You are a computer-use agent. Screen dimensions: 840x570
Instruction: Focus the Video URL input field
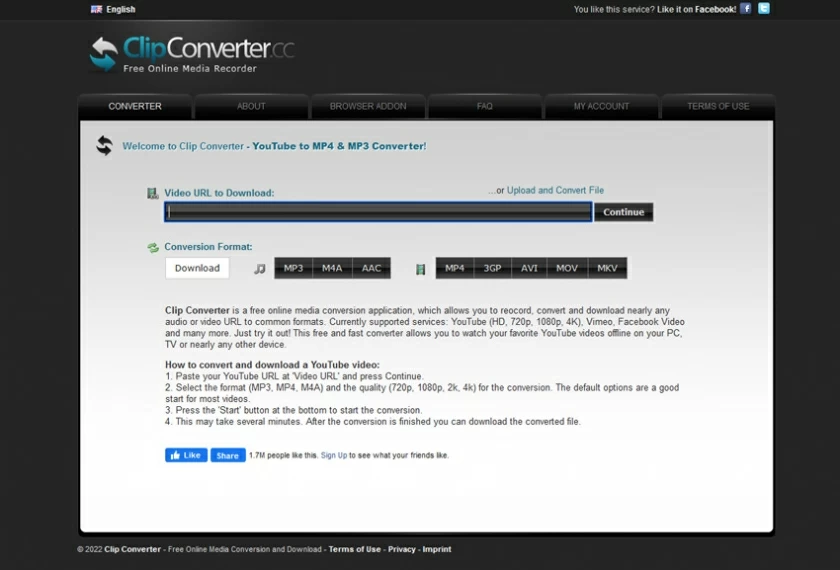coord(378,212)
